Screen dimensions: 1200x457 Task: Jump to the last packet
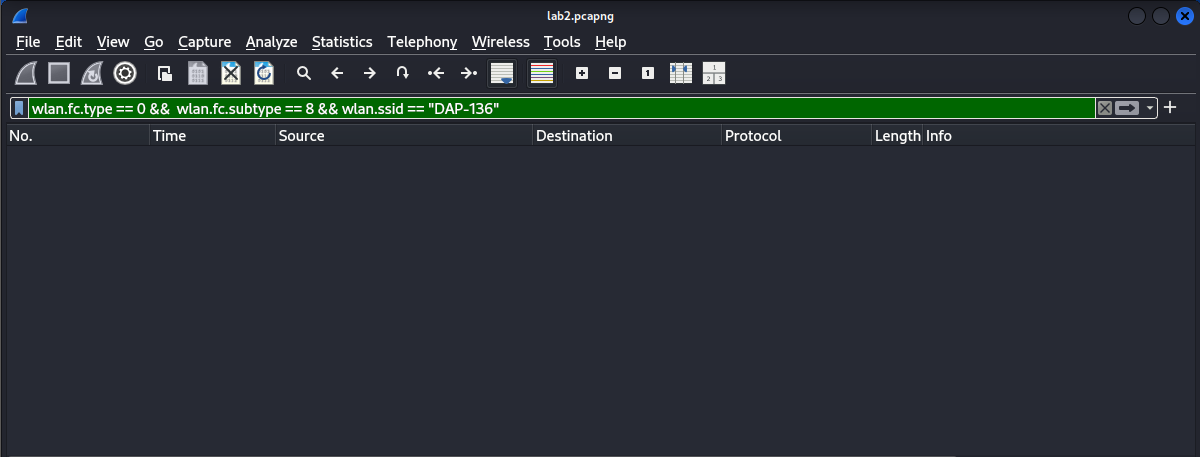point(469,73)
